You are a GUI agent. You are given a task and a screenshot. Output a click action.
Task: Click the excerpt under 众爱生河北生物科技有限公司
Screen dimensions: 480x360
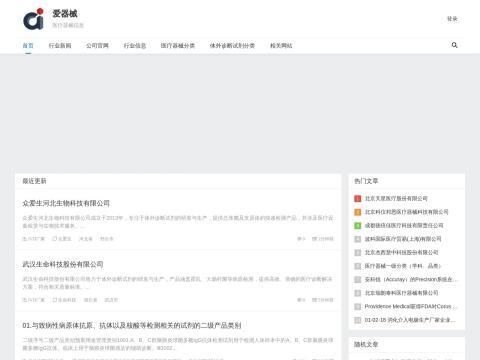point(178,222)
